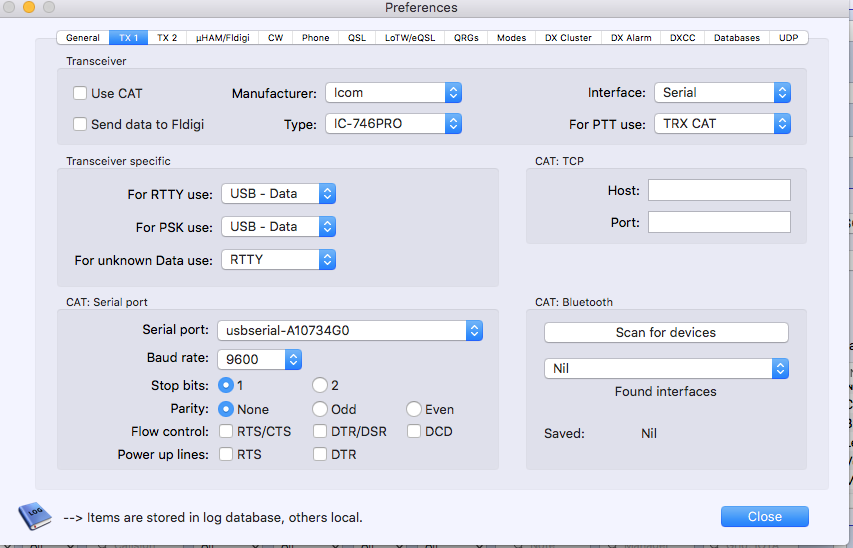
Task: Open the Phone tab
Action: pyautogui.click(x=316, y=38)
